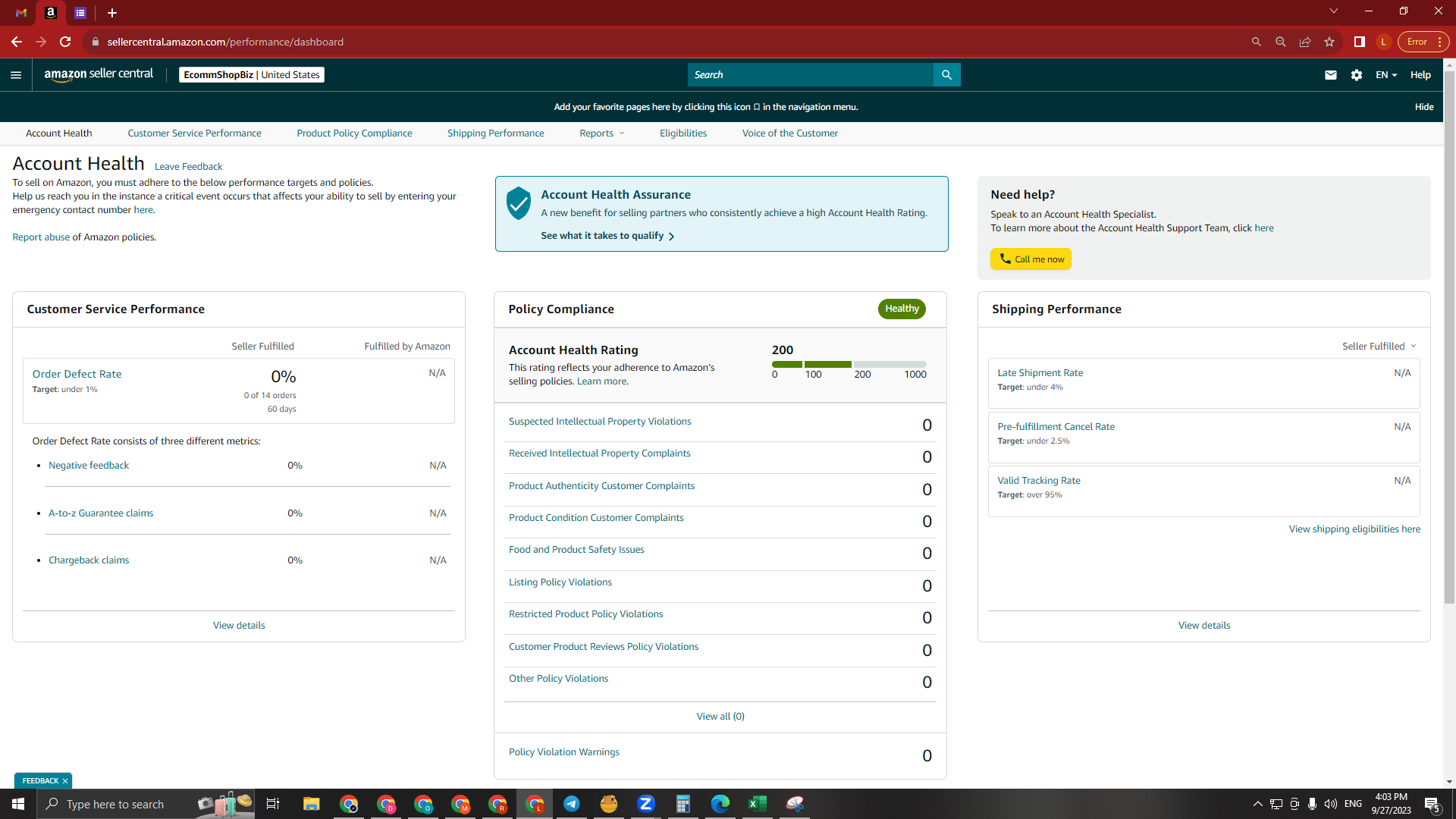Open the Shipping Performance tab
The height and width of the screenshot is (819, 1456).
[x=496, y=133]
